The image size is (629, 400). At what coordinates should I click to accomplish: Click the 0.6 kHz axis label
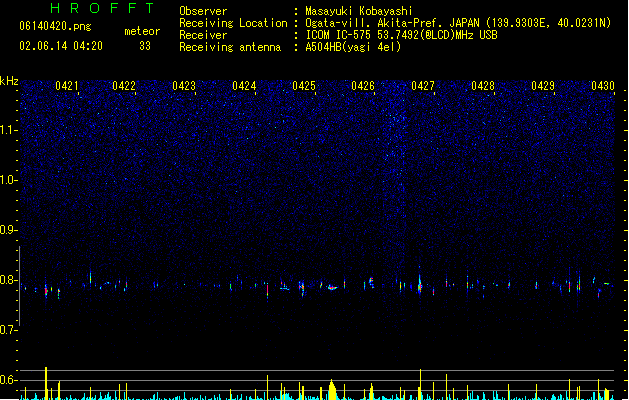pos(9,380)
